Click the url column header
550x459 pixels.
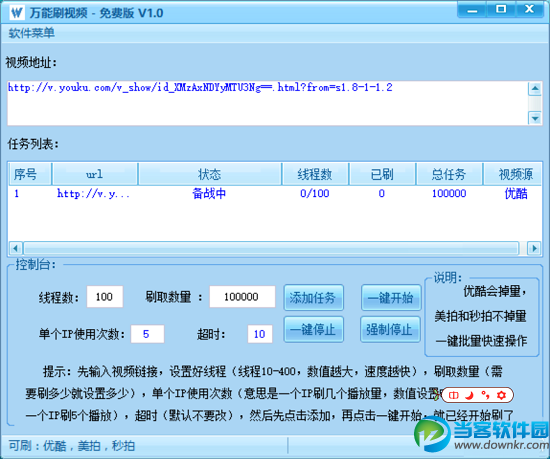click(95, 174)
